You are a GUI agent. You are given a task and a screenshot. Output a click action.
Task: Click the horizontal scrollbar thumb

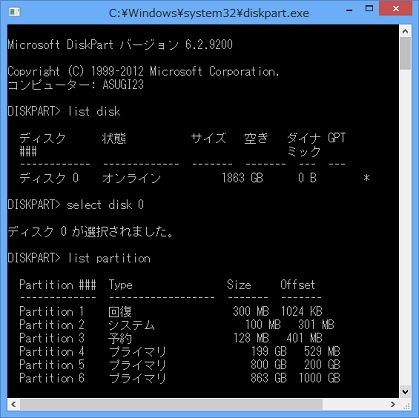(171, 404)
